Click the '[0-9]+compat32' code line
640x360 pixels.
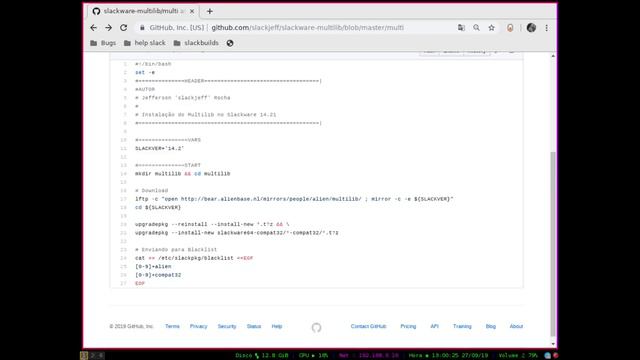pos(158,276)
